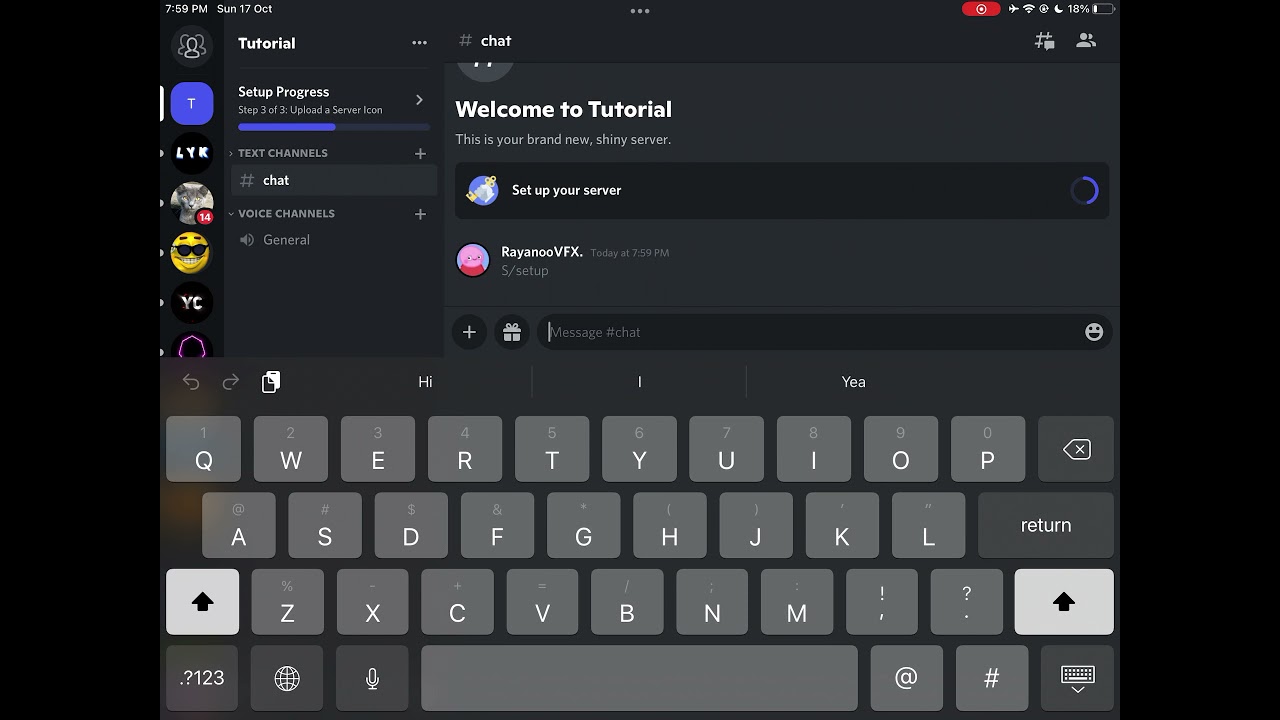Choose the 'I' keyboard suggestion

click(x=639, y=382)
